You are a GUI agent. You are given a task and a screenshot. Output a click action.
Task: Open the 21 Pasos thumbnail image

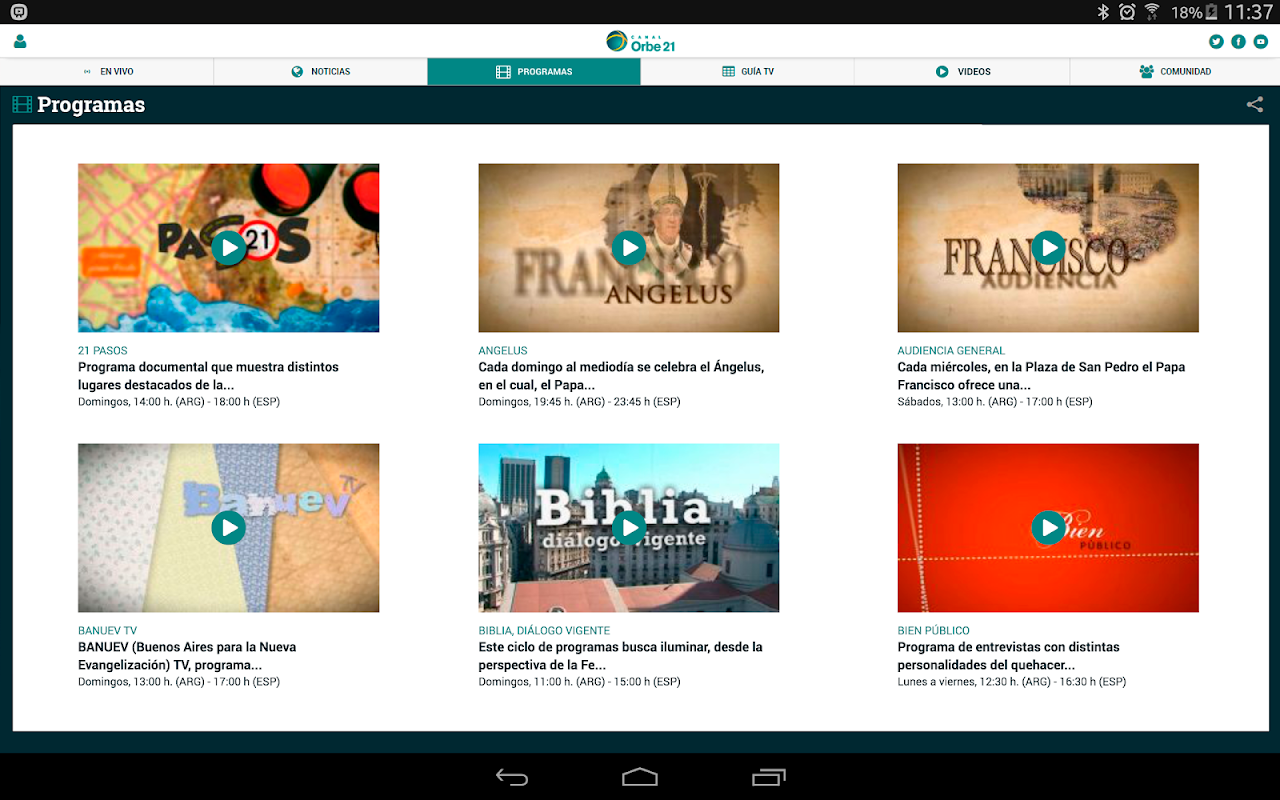click(229, 248)
